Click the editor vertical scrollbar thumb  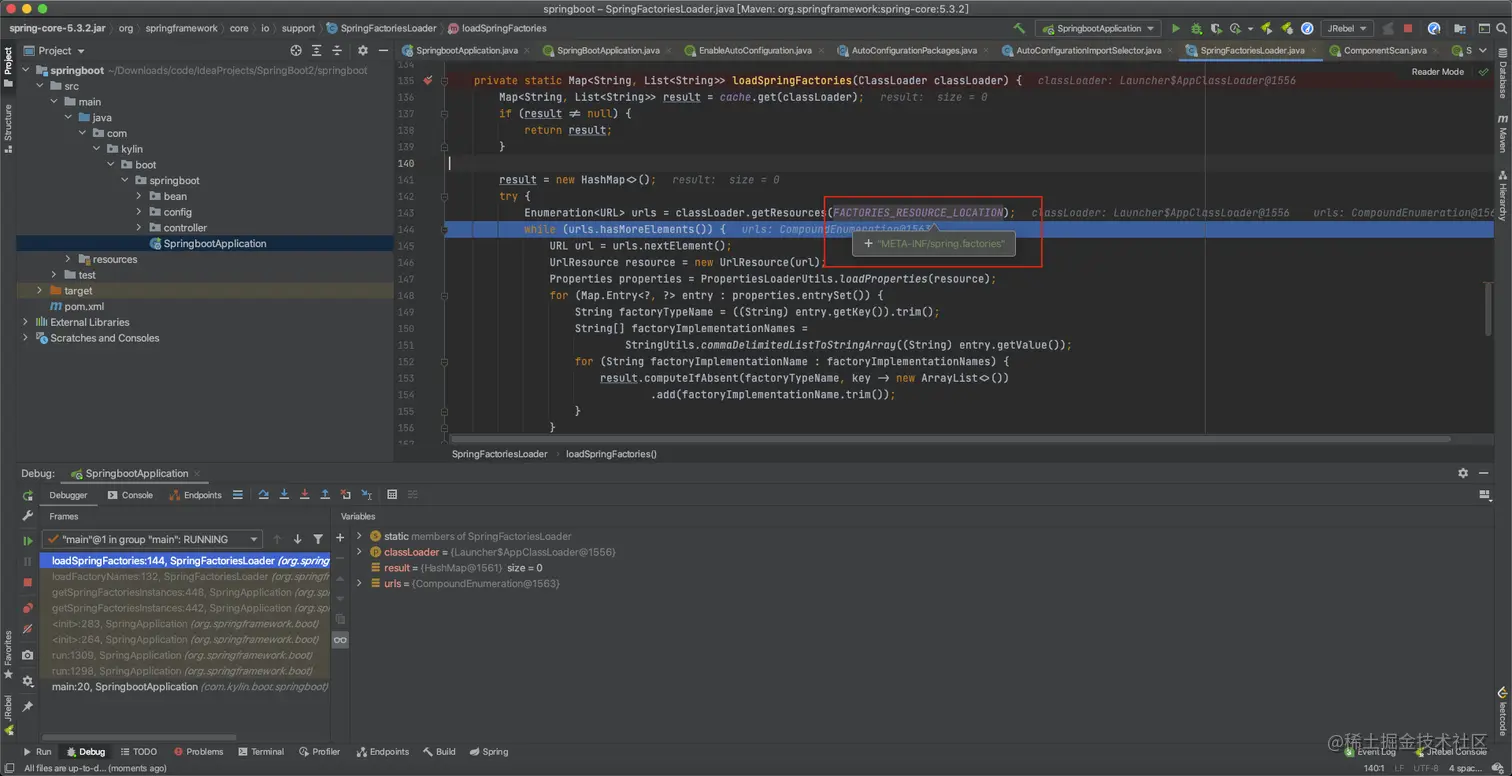pyautogui.click(x=1489, y=307)
